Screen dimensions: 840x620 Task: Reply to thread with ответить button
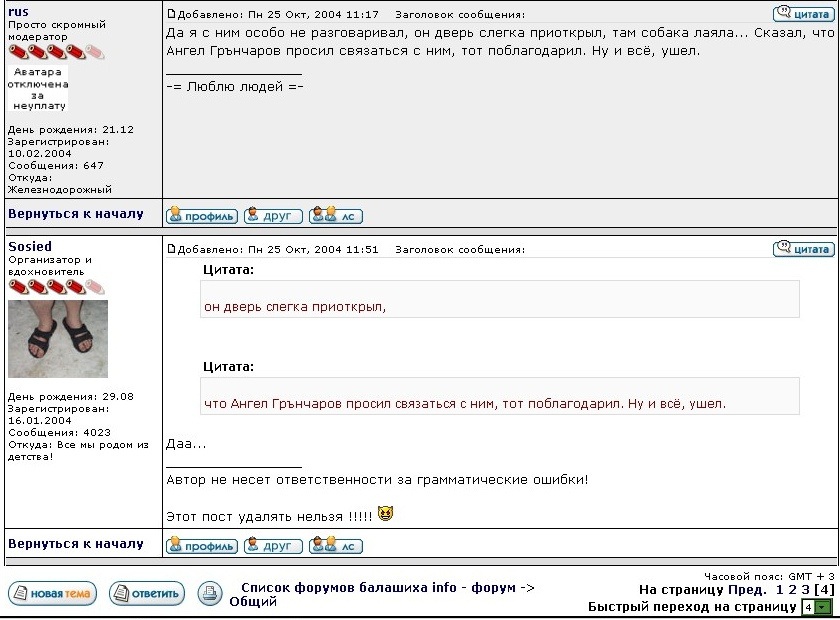click(x=147, y=593)
